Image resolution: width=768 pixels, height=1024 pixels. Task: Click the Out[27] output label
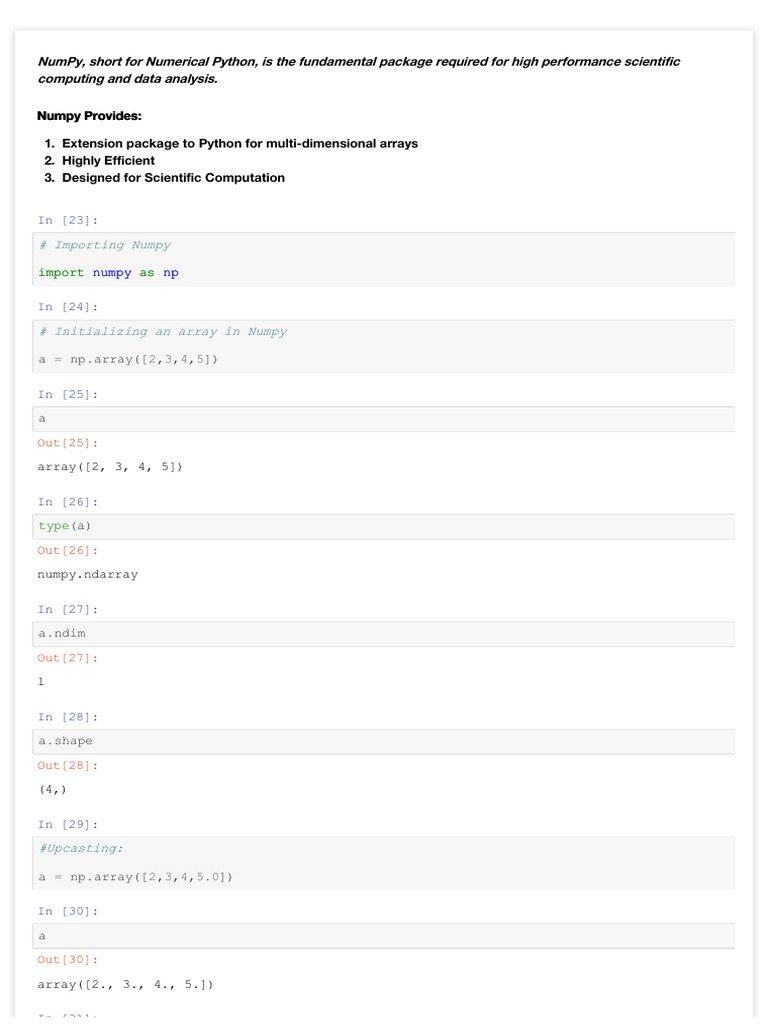68,658
